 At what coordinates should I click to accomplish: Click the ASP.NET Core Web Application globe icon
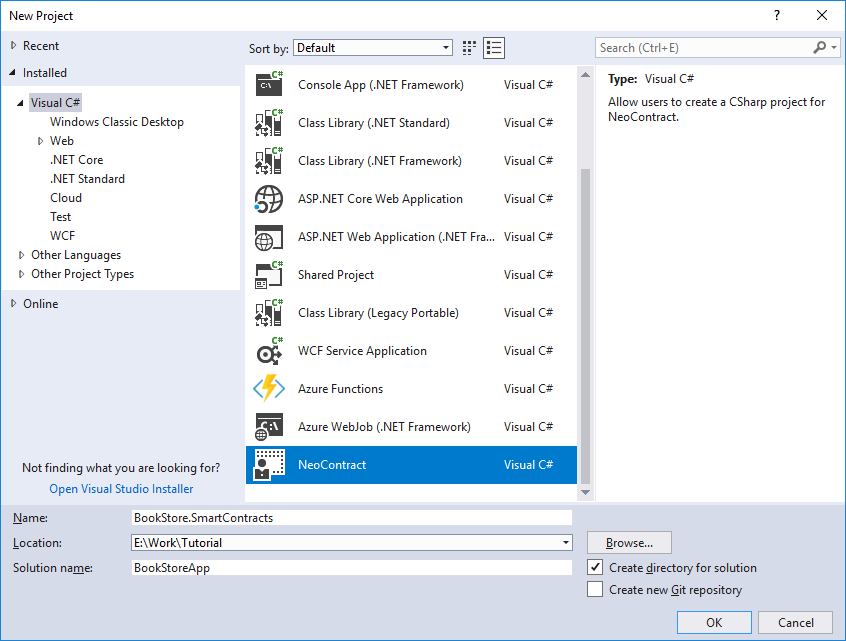(269, 199)
